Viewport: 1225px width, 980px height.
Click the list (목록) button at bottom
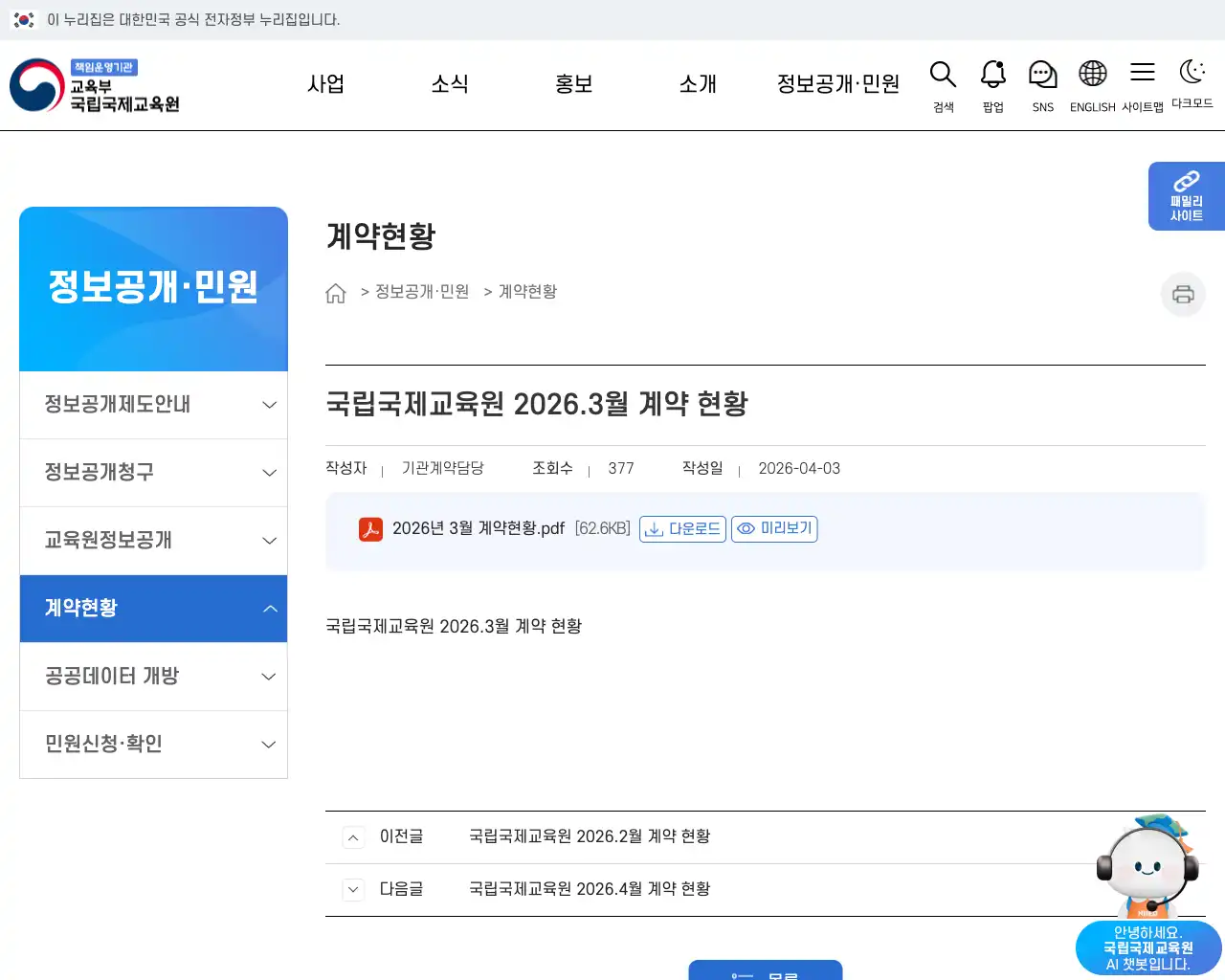[x=766, y=970]
